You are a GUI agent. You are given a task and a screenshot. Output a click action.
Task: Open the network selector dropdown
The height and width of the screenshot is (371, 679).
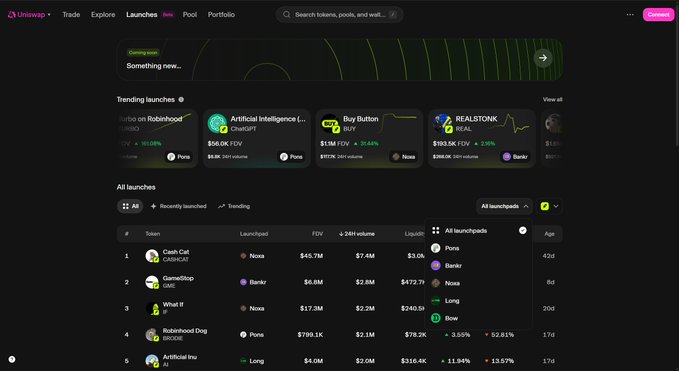coord(550,206)
